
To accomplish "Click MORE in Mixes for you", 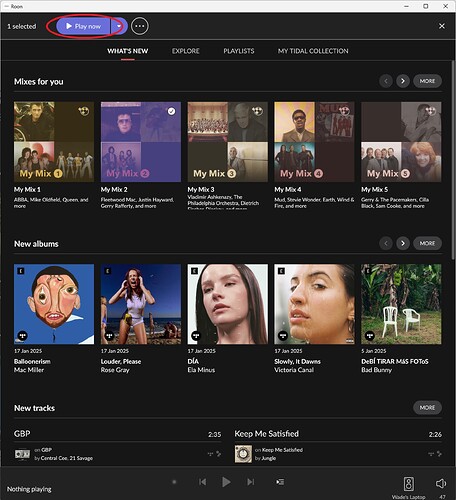I will coord(427,81).
